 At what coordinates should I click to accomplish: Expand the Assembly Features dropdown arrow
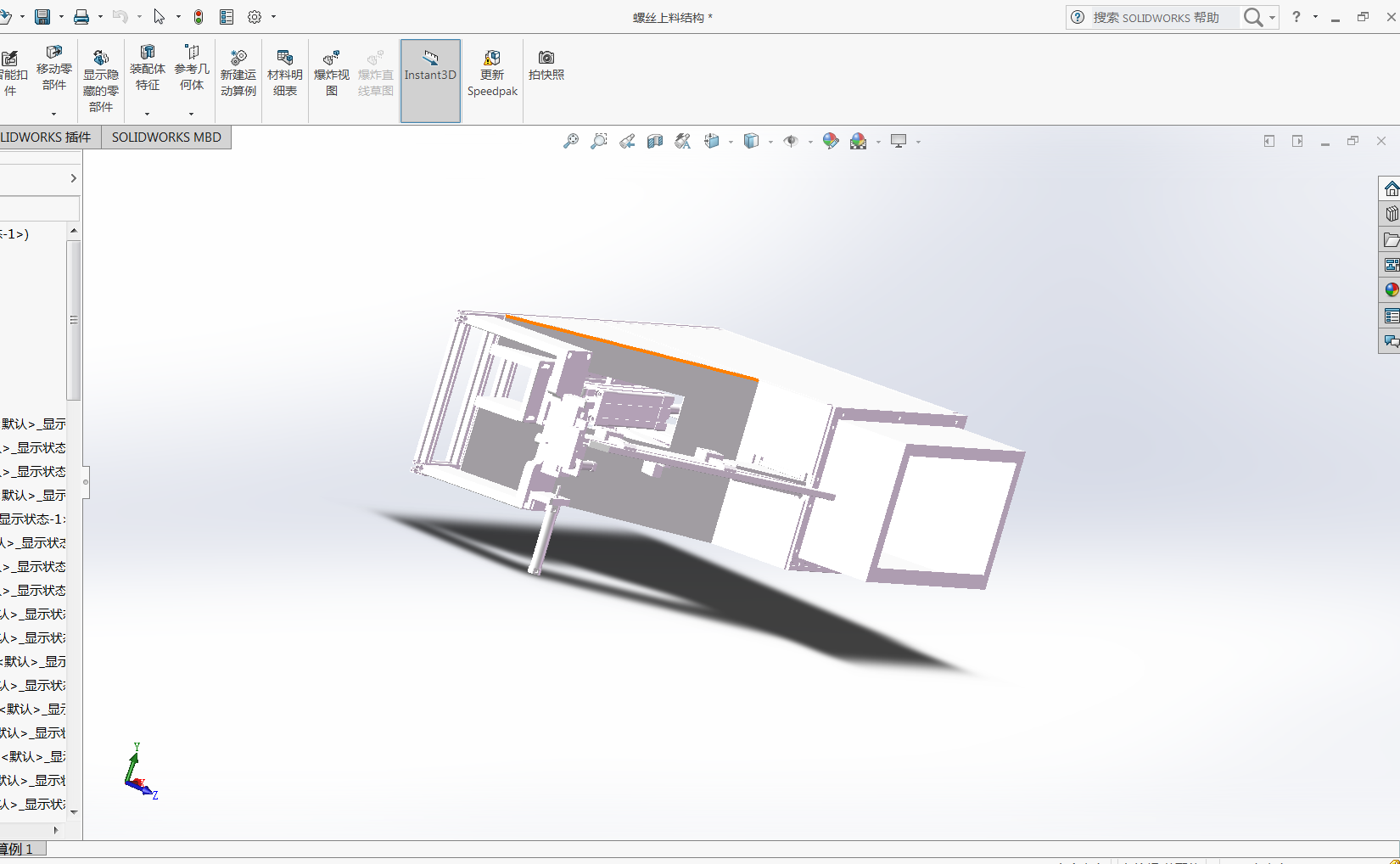point(147,114)
